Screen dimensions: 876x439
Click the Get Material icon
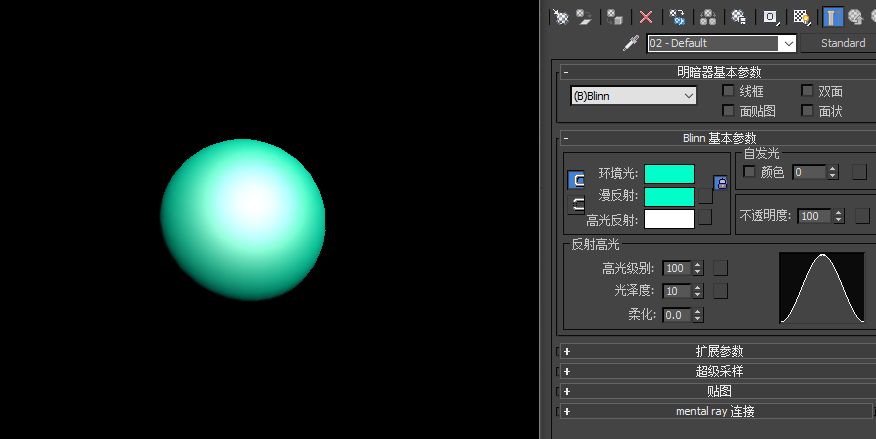pyautogui.click(x=560, y=17)
